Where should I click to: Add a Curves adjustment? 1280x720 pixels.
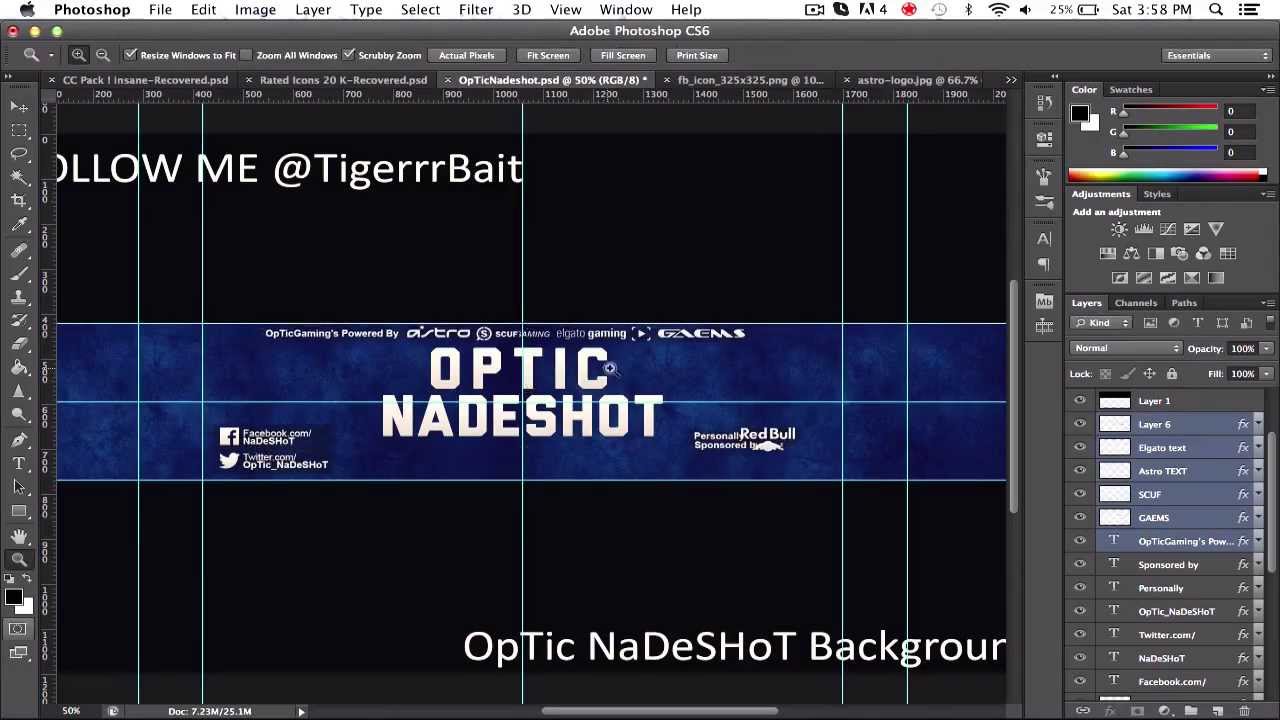click(1167, 229)
